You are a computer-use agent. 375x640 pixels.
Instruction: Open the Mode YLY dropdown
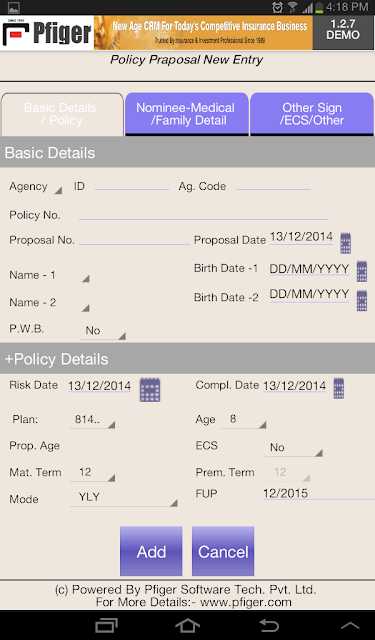(x=124, y=498)
